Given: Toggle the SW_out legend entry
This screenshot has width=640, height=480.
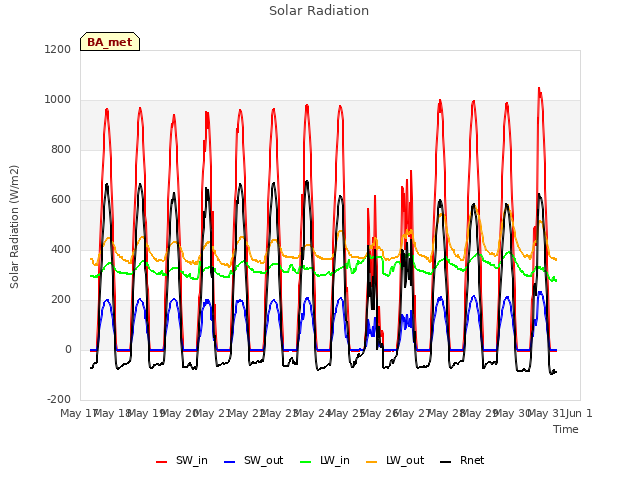Looking at the screenshot, I should pyautogui.click(x=253, y=460).
